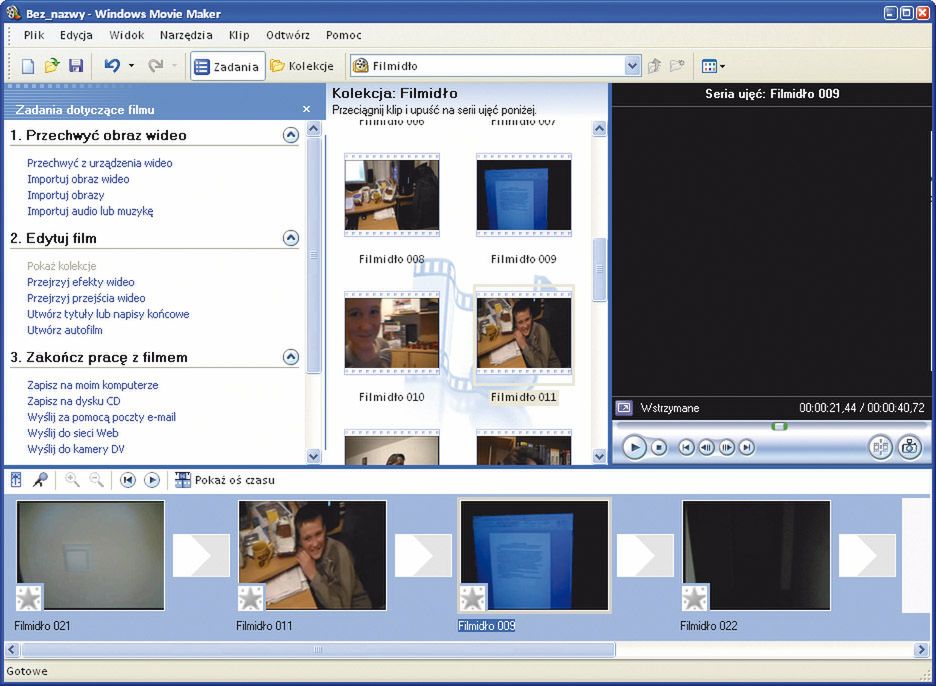Collapse the Zakończ pracę z filmem section
The height and width of the screenshot is (686, 936).
click(291, 357)
